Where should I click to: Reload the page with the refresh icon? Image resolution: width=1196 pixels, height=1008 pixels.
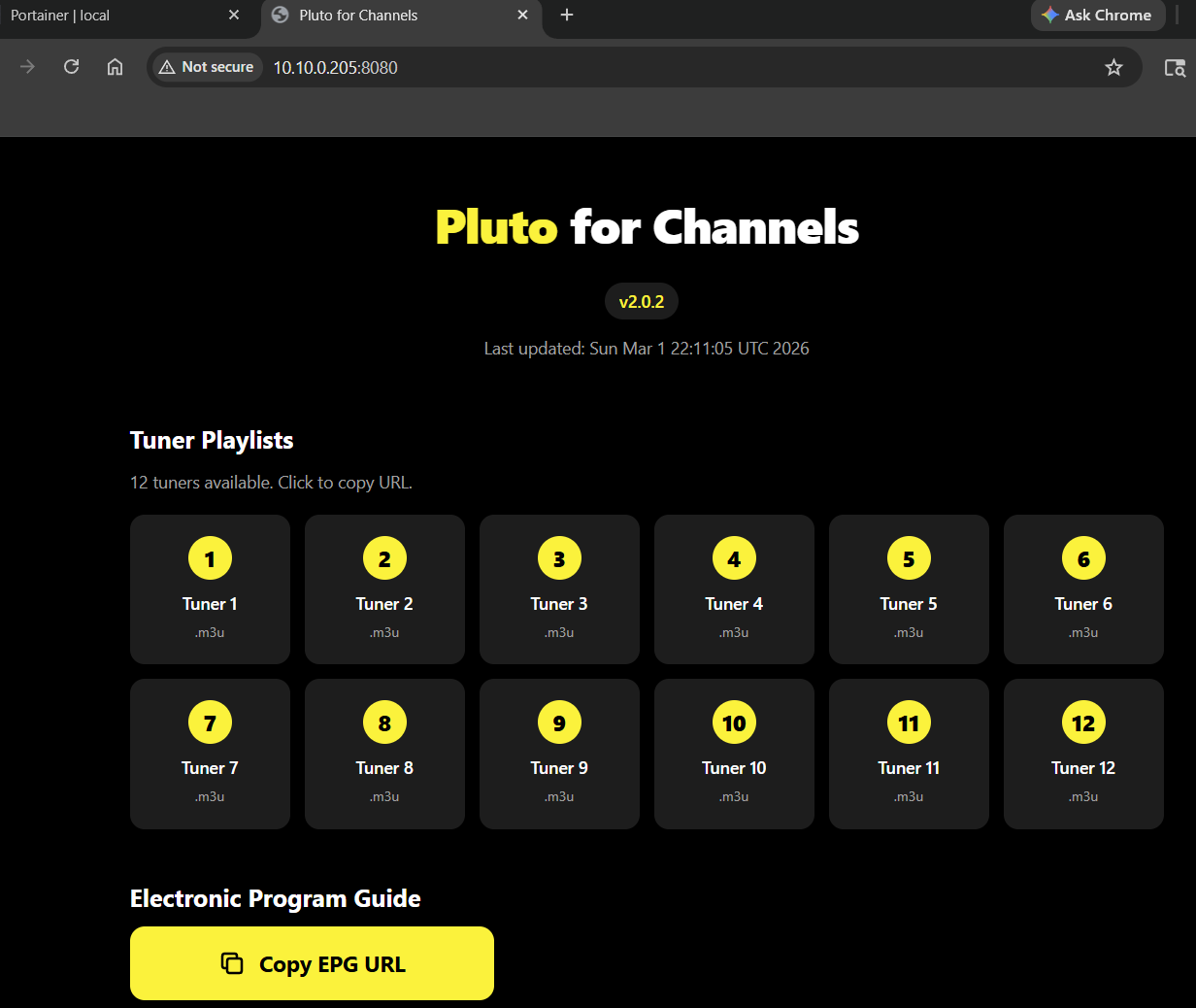tap(71, 67)
